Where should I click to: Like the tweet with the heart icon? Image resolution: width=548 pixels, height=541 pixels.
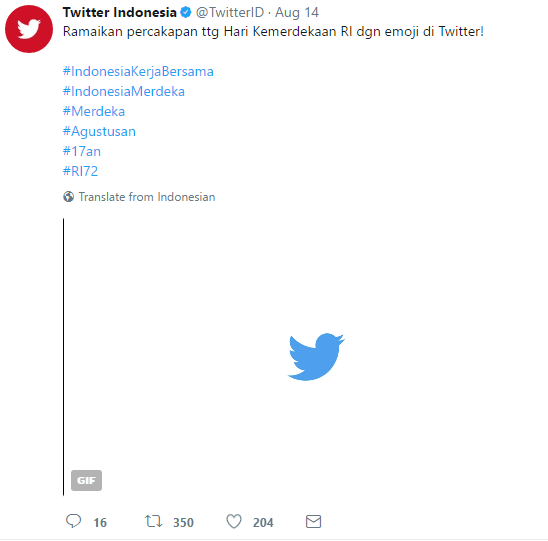coord(234,521)
